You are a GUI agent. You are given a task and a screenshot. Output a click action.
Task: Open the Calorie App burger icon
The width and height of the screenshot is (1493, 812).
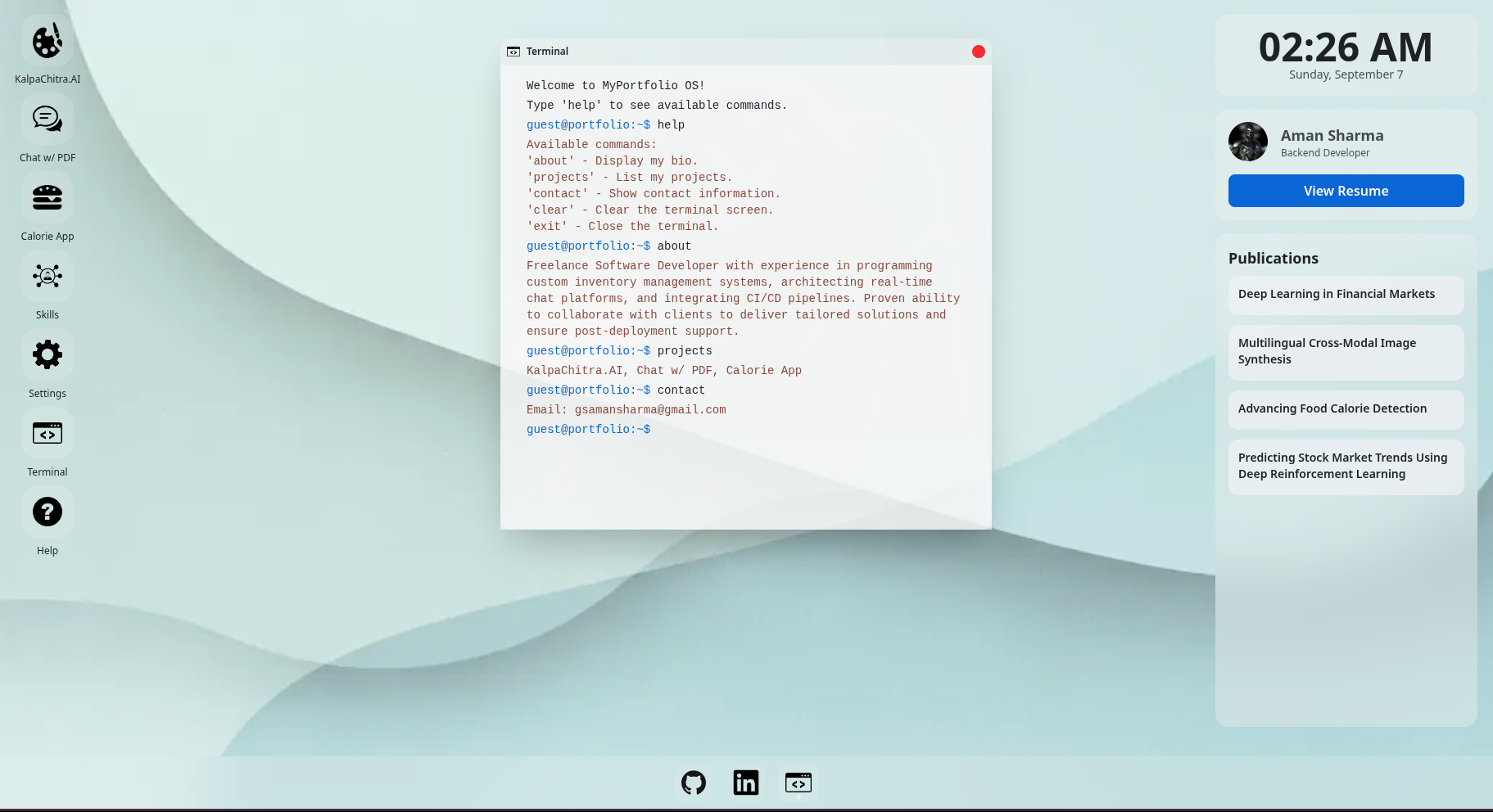tap(48, 198)
